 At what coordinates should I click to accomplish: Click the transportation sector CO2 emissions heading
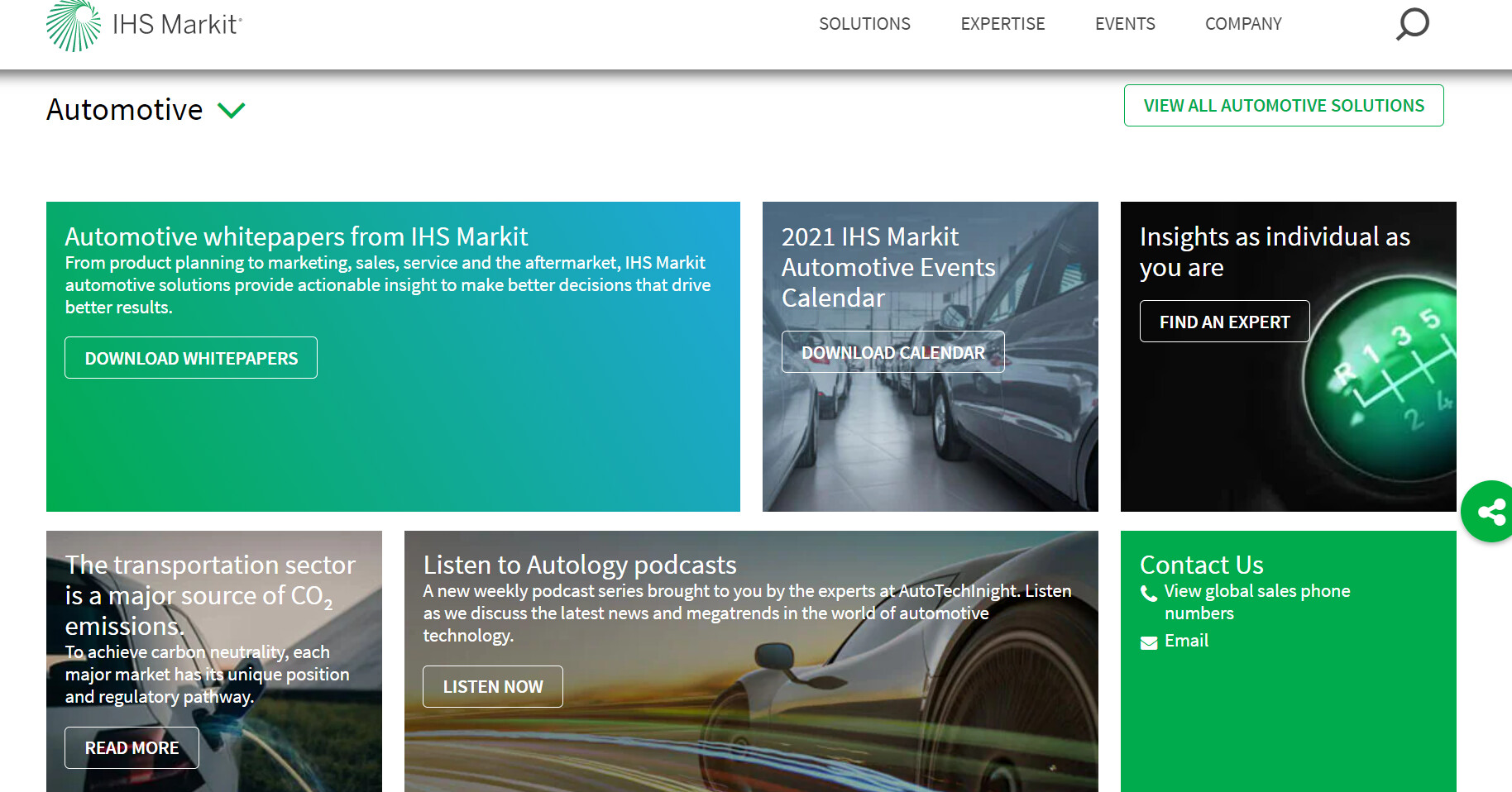click(x=210, y=595)
